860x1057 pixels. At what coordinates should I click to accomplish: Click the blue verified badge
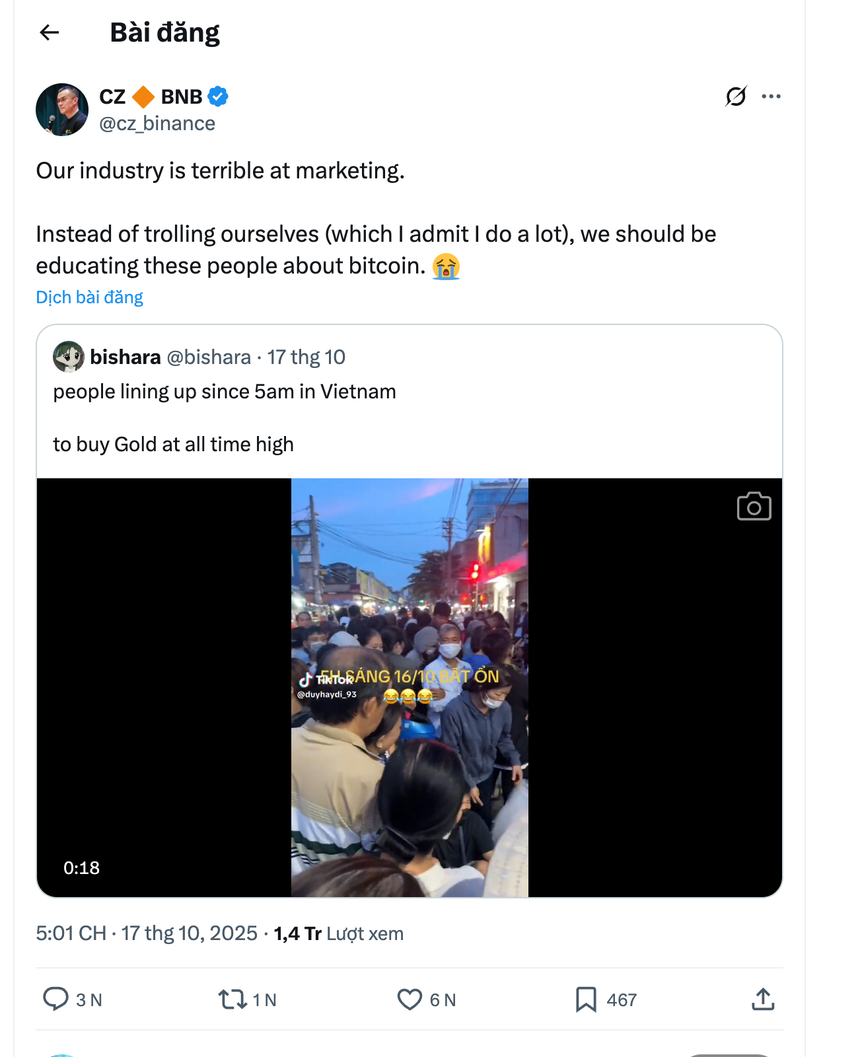(x=219, y=97)
